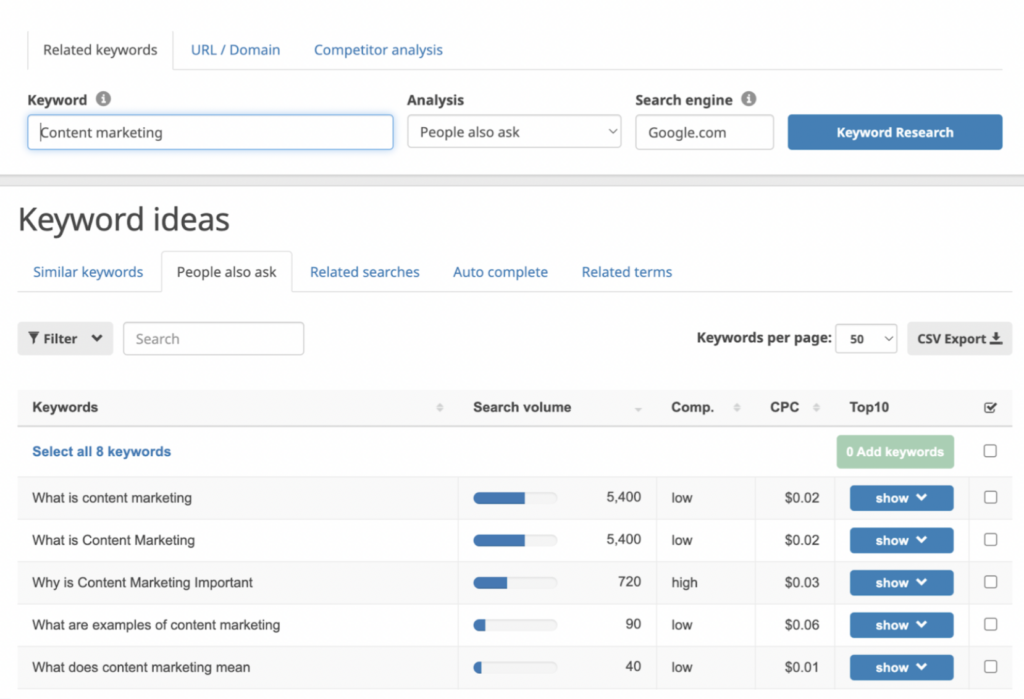This screenshot has height=699, width=1024.
Task: Sort the Search volume column descending arrow
Action: 637,411
